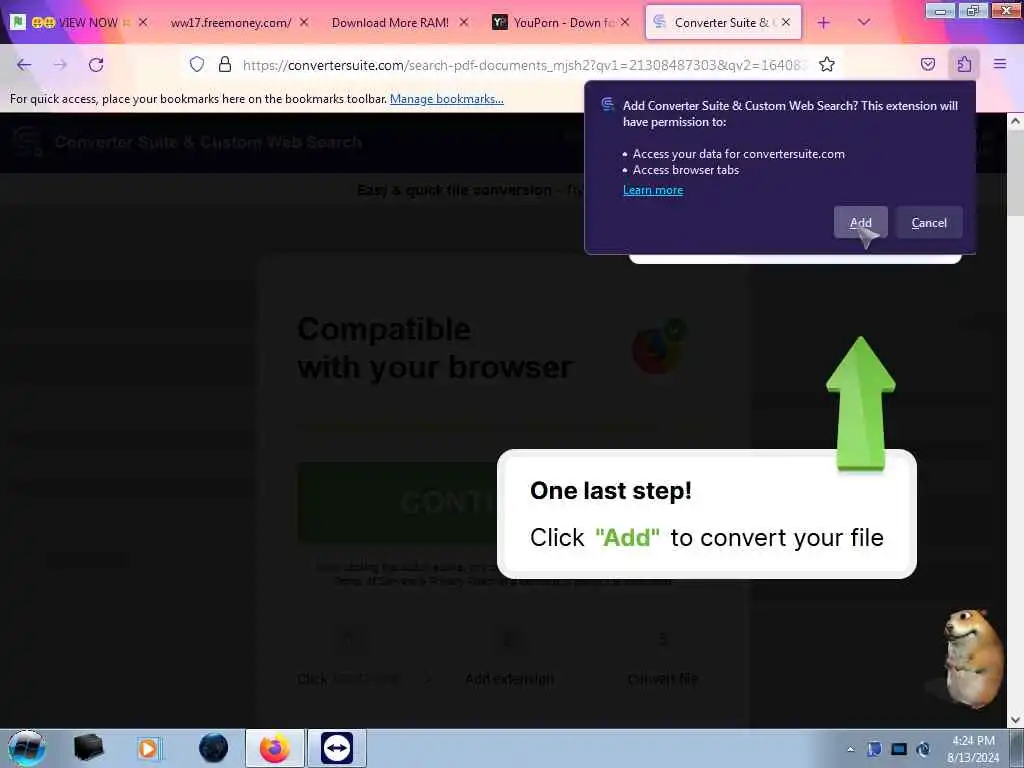Switch to the YouPorn tab
Viewport: 1024px width, 768px height.
click(x=563, y=23)
